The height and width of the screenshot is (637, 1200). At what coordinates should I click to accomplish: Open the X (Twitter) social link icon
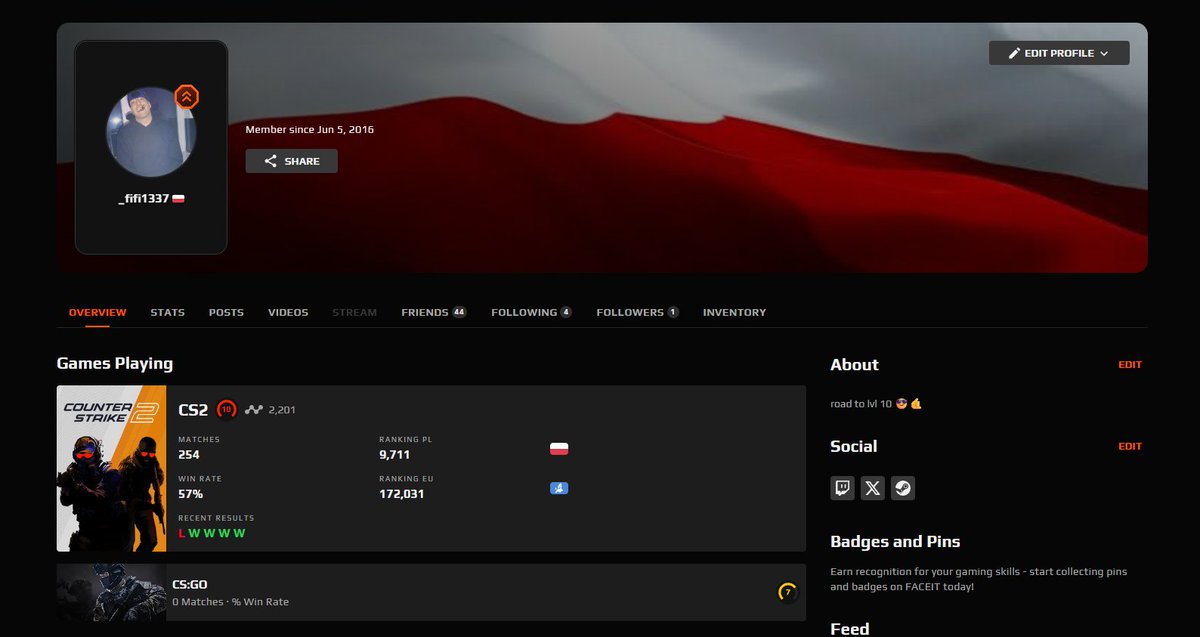(873, 488)
